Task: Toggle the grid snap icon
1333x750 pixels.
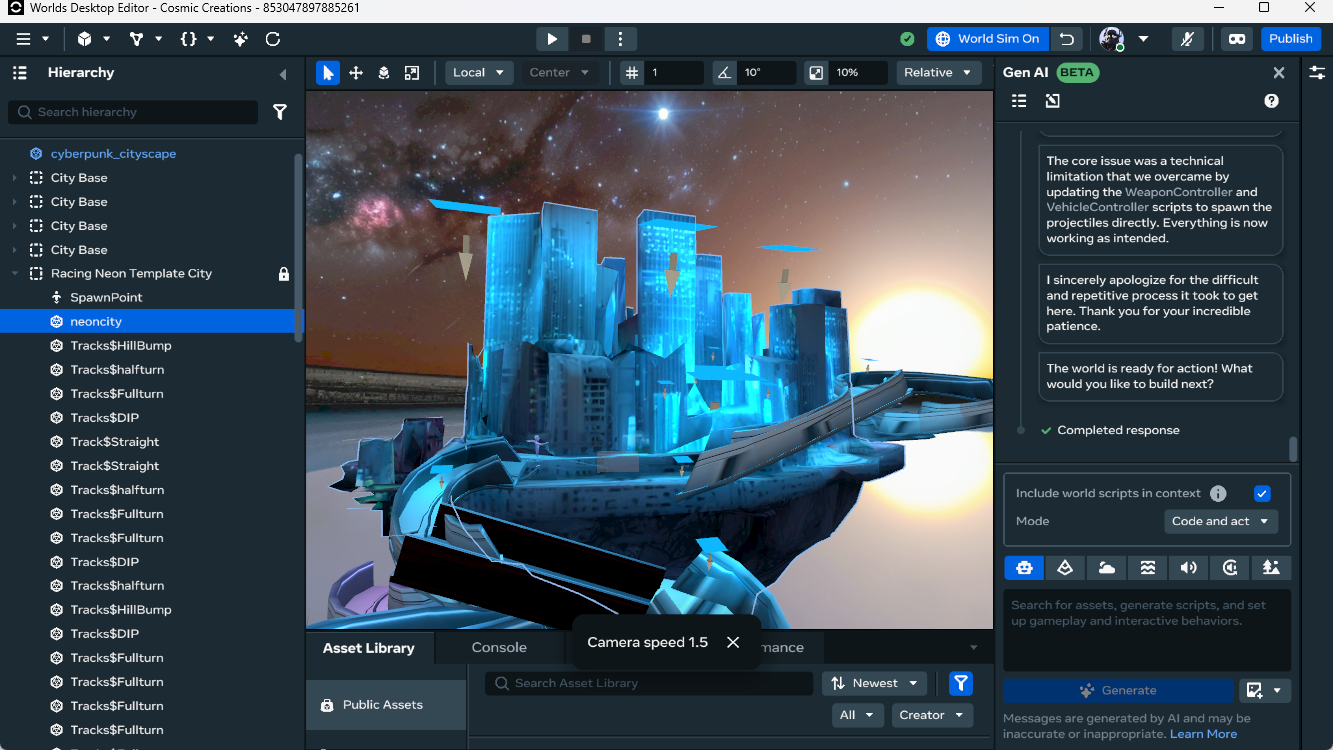Action: tap(631, 73)
